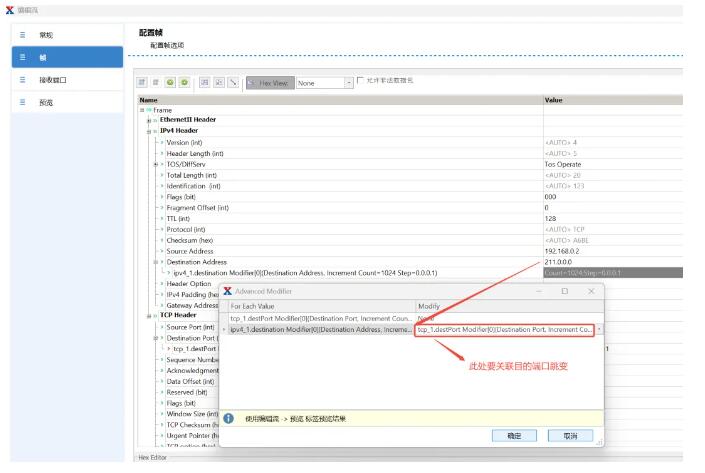Click the Hex View toggle button

tap(268, 83)
